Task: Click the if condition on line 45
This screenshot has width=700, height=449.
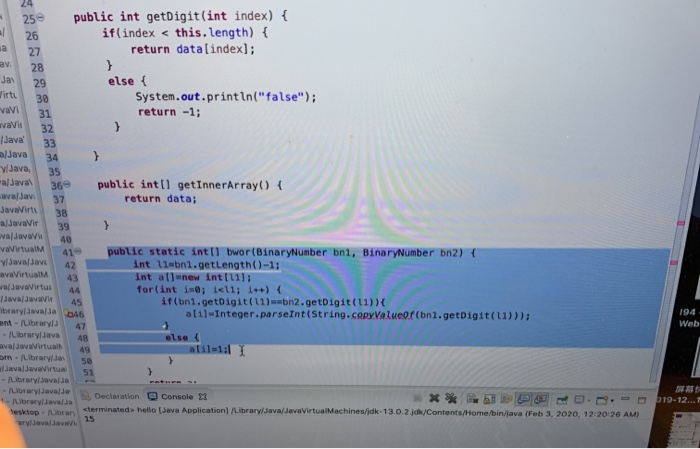Action: (273, 302)
